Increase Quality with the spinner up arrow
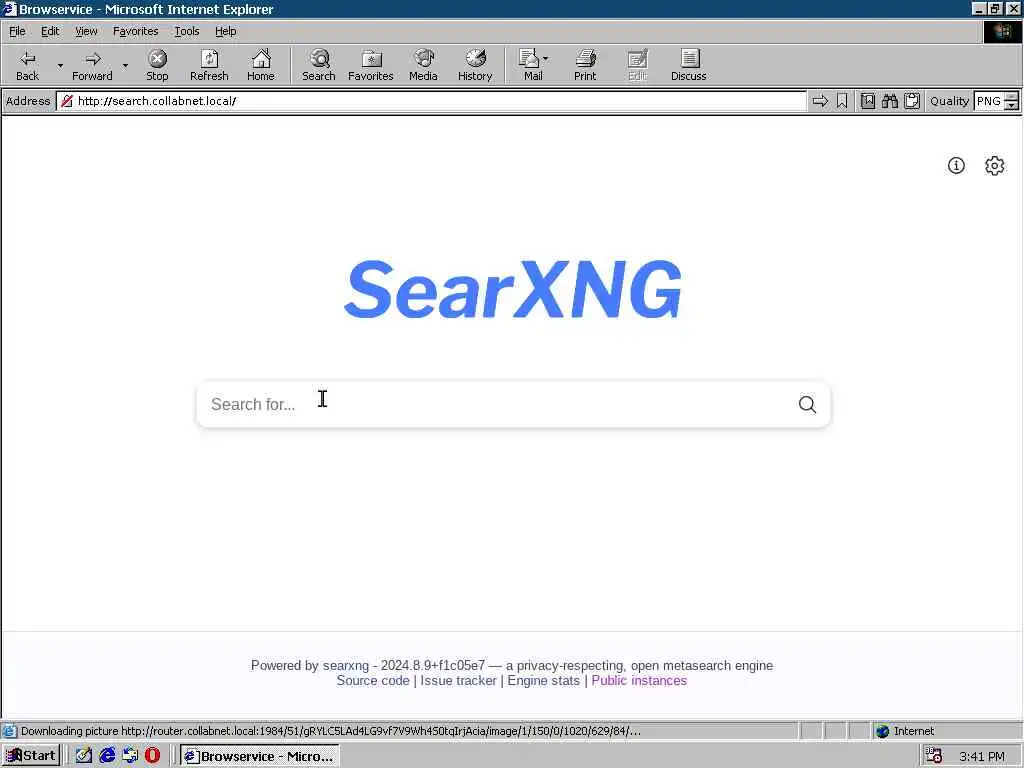Viewport: 1024px width, 768px height. coord(1012,97)
